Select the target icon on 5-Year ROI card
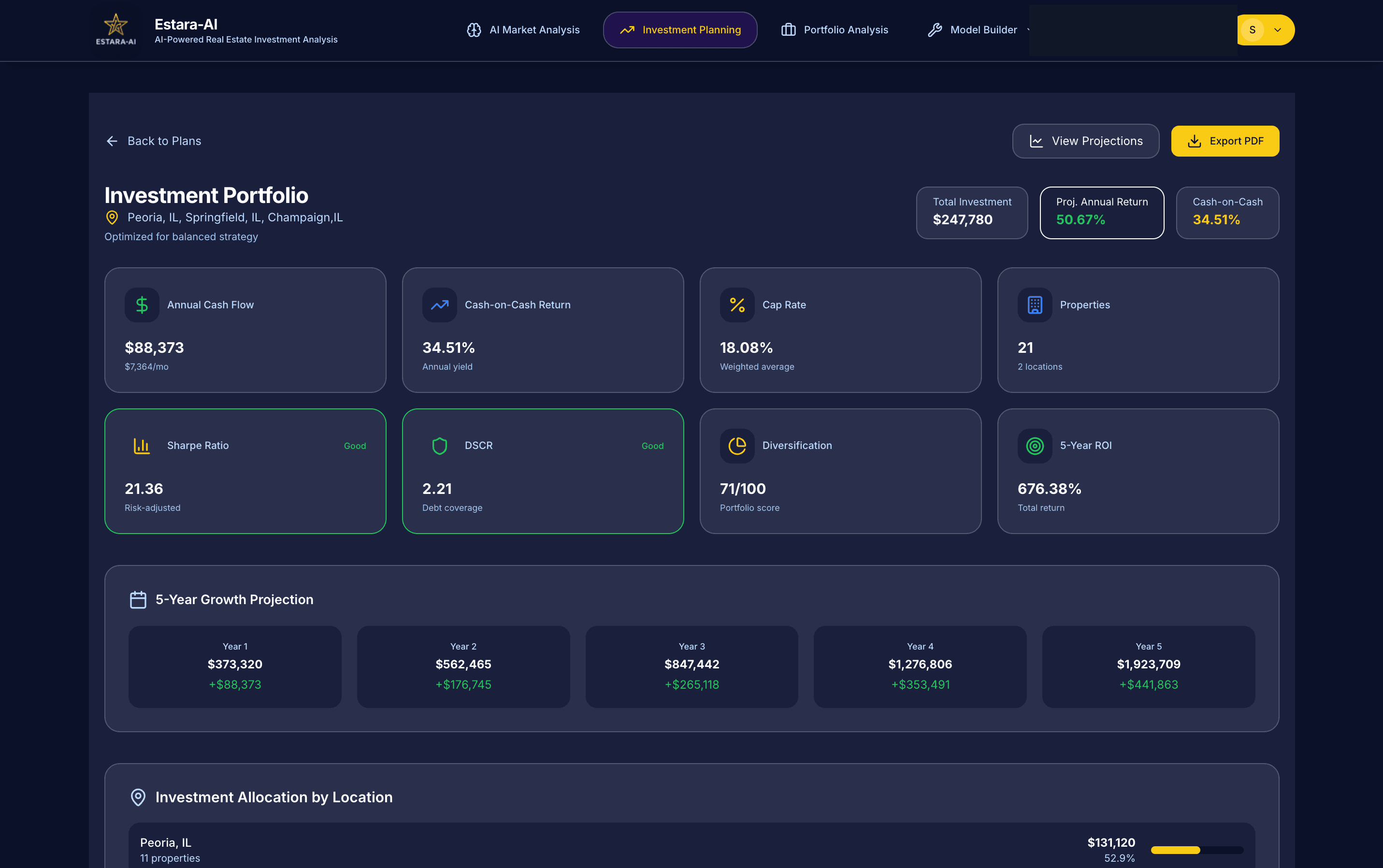 point(1034,446)
